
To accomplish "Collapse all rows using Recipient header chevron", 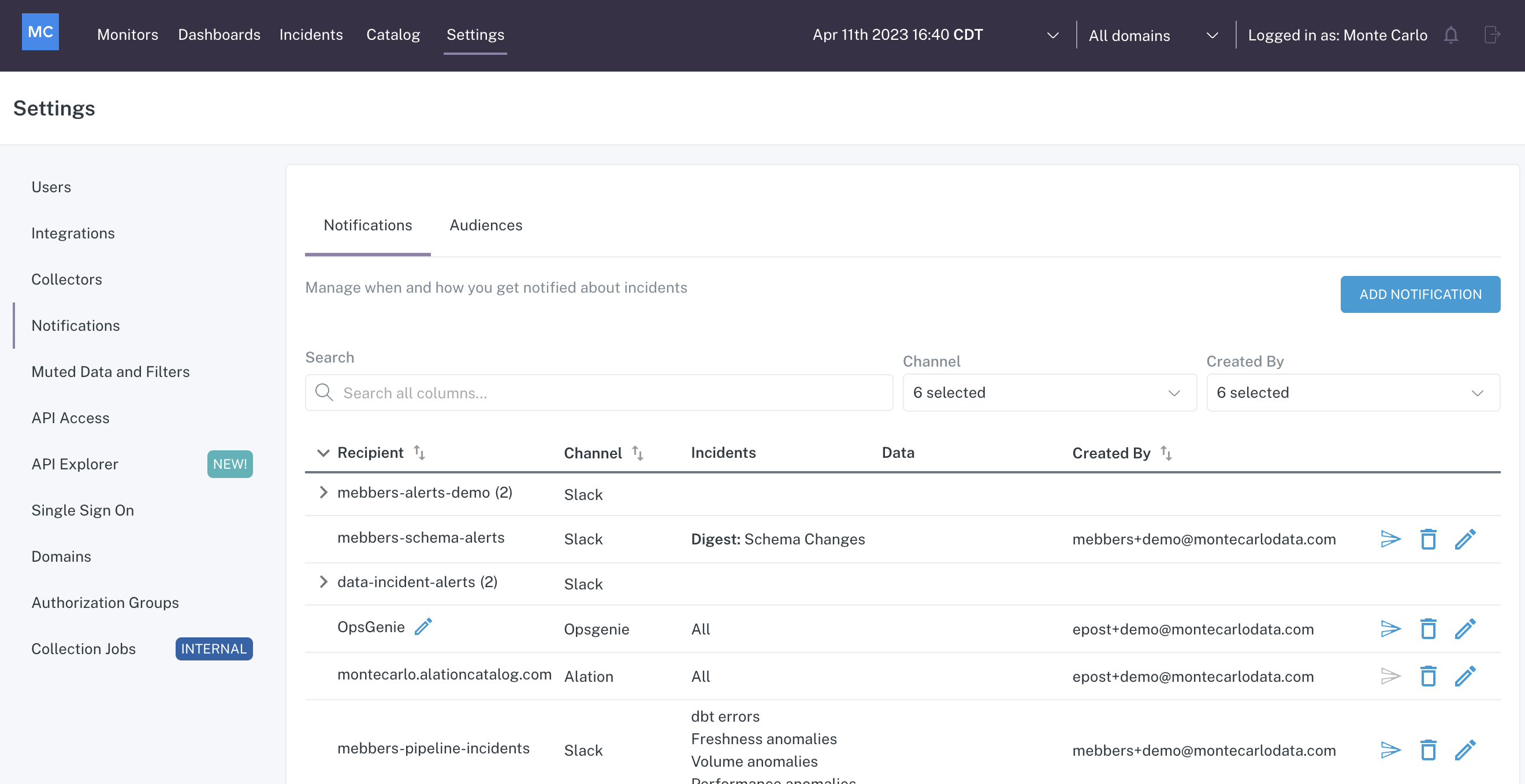I will (323, 453).
